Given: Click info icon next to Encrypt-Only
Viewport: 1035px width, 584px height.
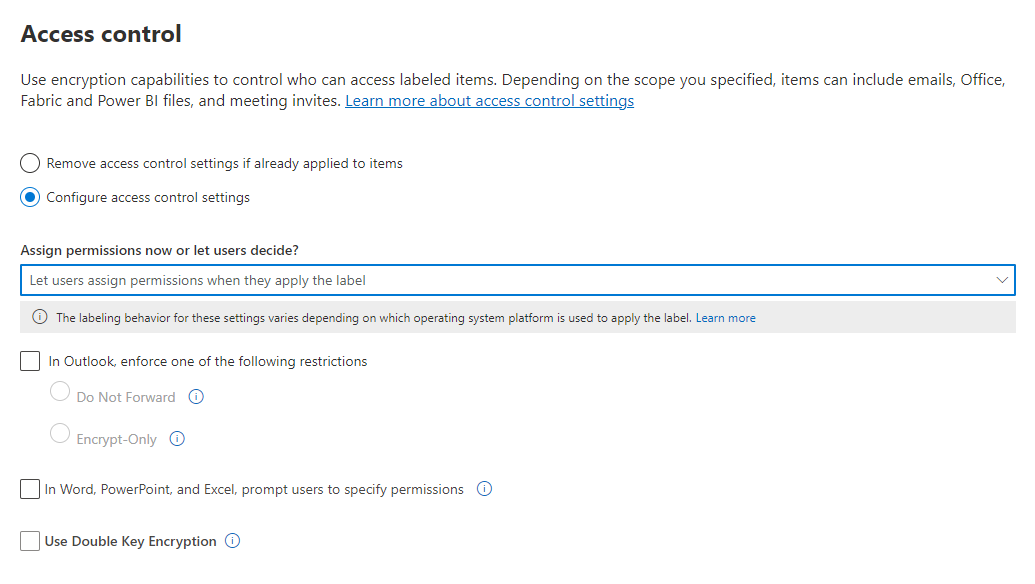Looking at the screenshot, I should tap(177, 438).
